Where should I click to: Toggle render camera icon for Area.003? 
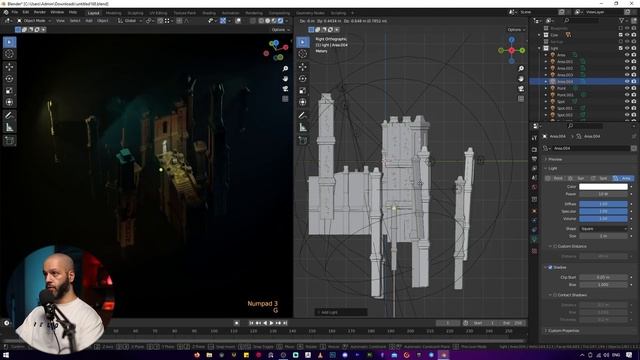(x=634, y=75)
